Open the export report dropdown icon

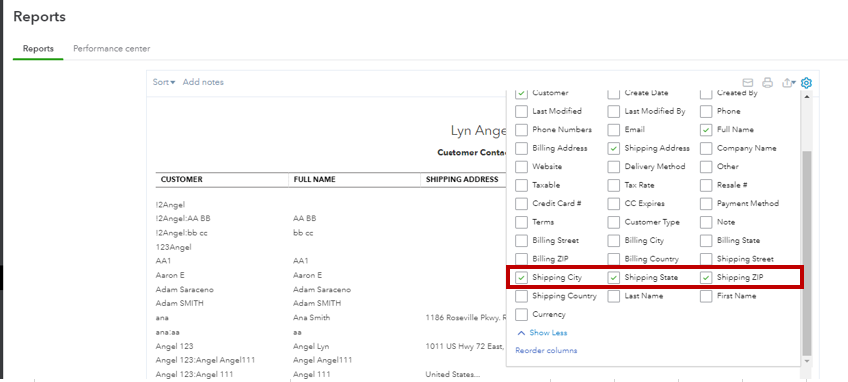(789, 83)
